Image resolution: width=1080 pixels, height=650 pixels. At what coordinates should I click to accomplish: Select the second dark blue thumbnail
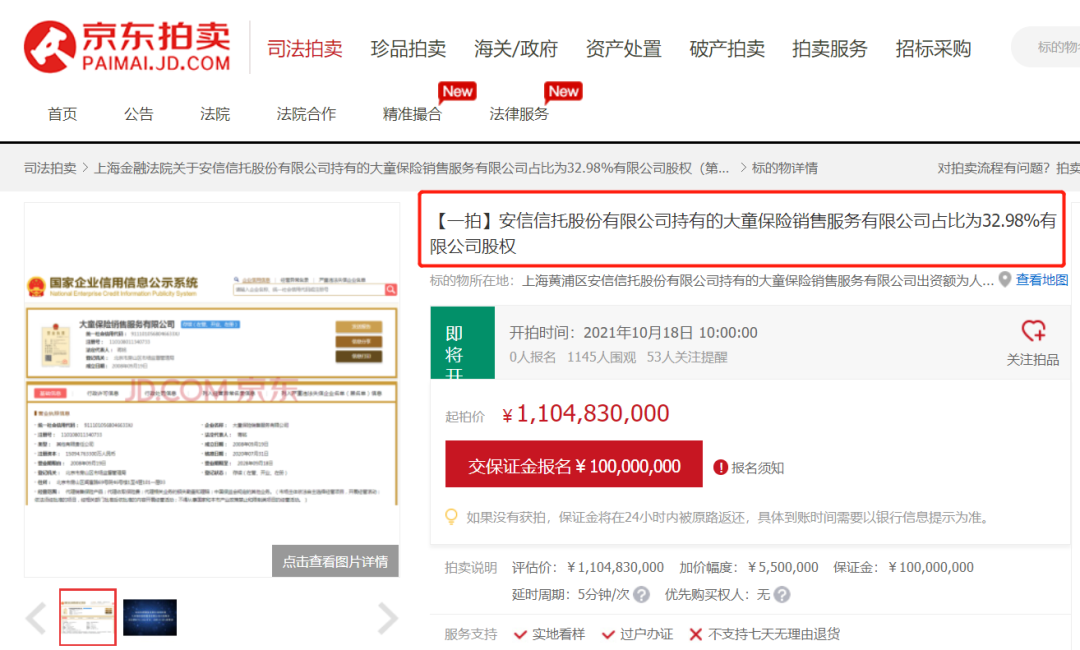tap(150, 617)
